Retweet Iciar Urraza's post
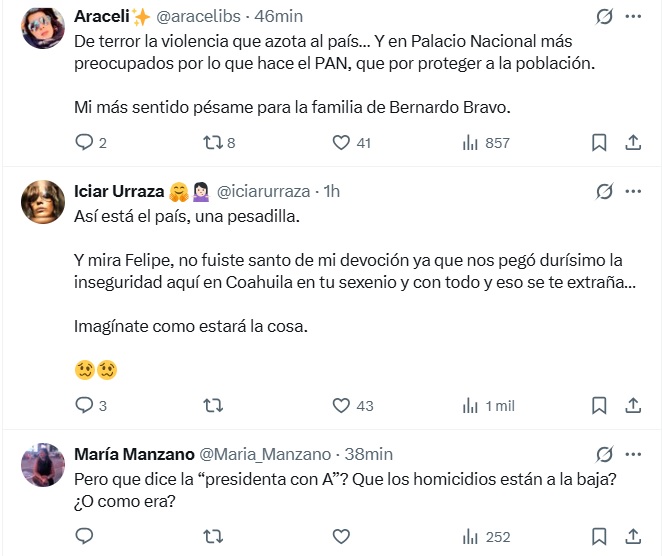Screen dimensions: 662x556 click(212, 406)
